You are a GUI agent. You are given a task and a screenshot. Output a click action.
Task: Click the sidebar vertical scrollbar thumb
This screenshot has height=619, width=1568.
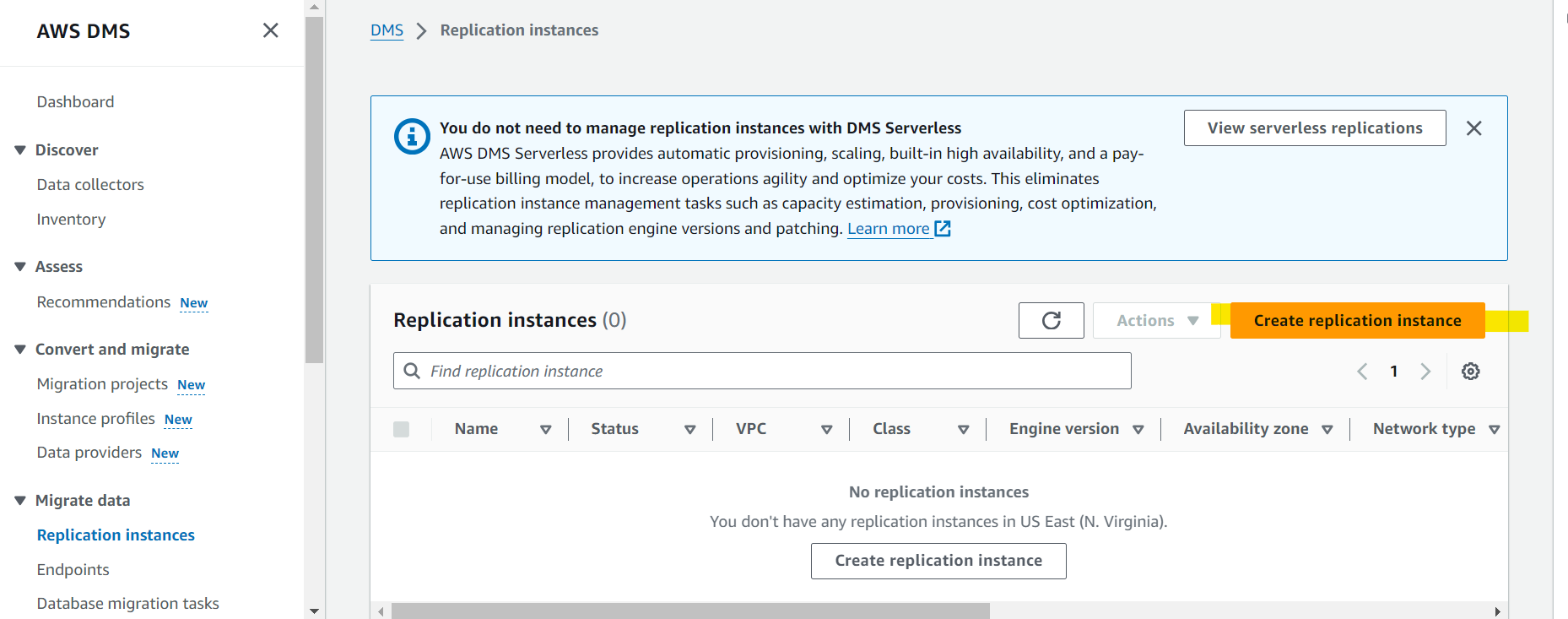point(314,190)
